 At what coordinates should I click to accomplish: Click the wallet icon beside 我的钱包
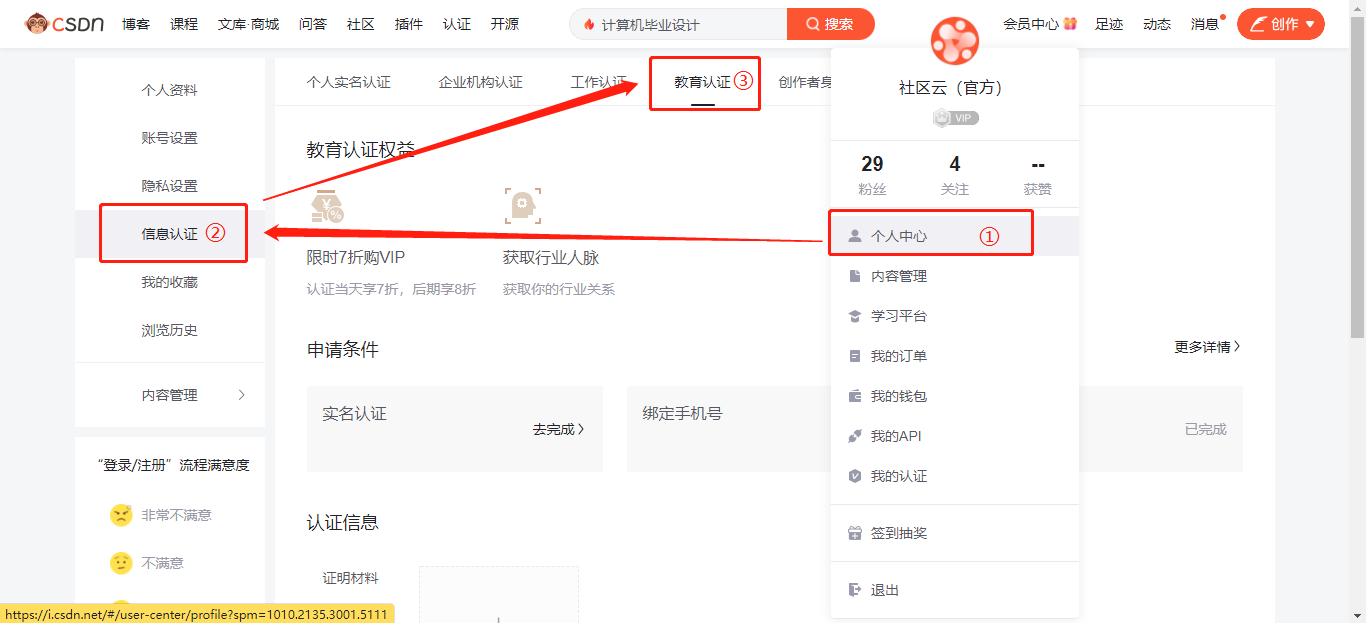[x=855, y=396]
